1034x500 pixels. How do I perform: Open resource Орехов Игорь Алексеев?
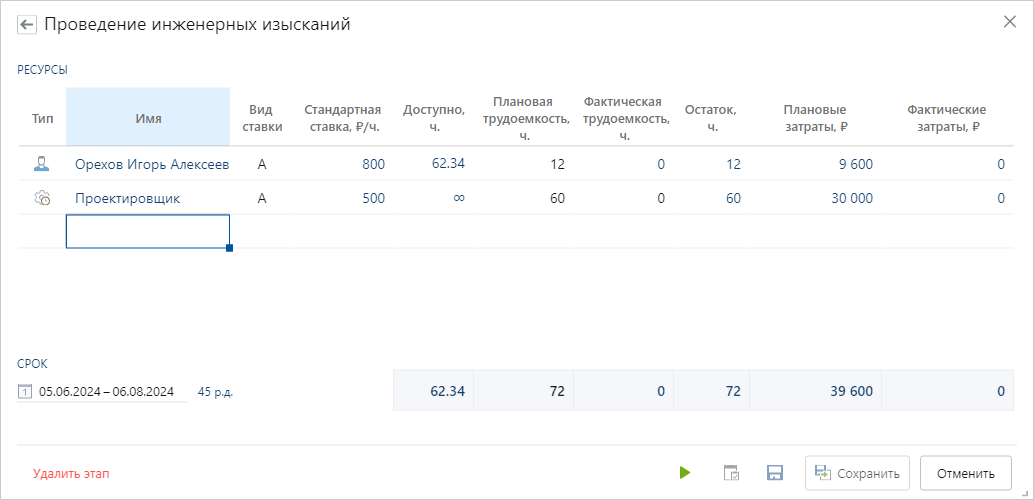151,165
